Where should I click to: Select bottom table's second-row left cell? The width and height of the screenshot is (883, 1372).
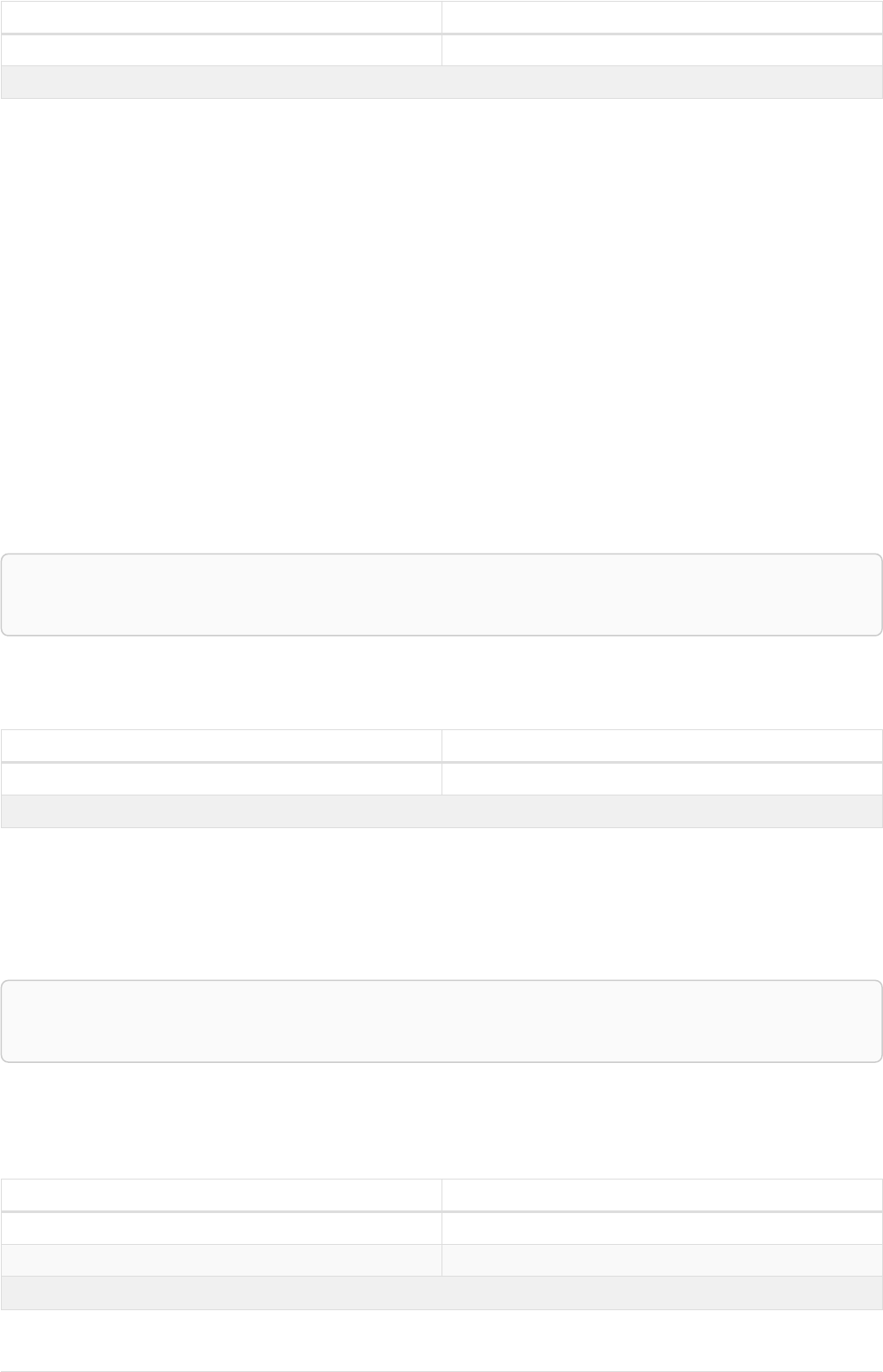click(221, 1260)
